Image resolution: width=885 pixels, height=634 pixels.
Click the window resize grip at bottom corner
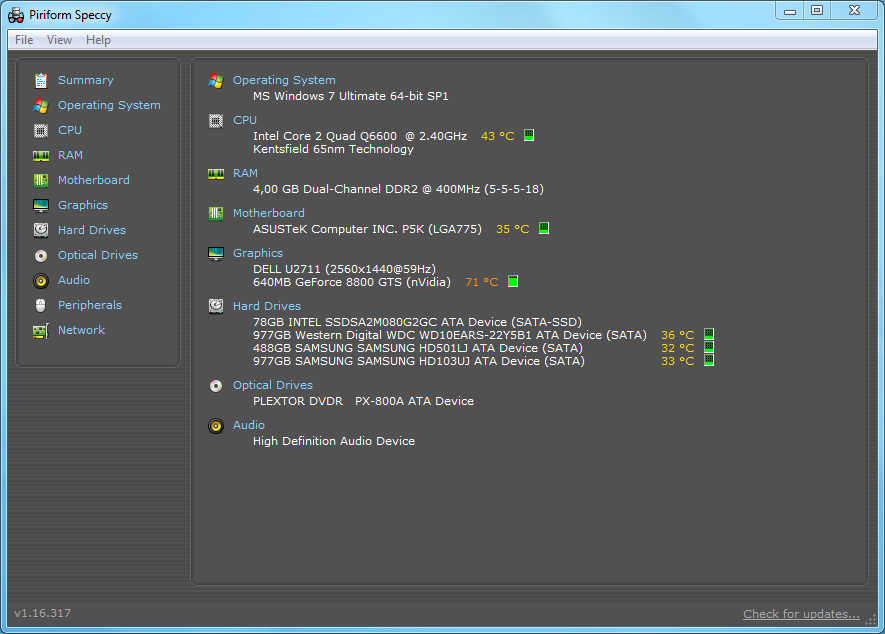pos(871,620)
